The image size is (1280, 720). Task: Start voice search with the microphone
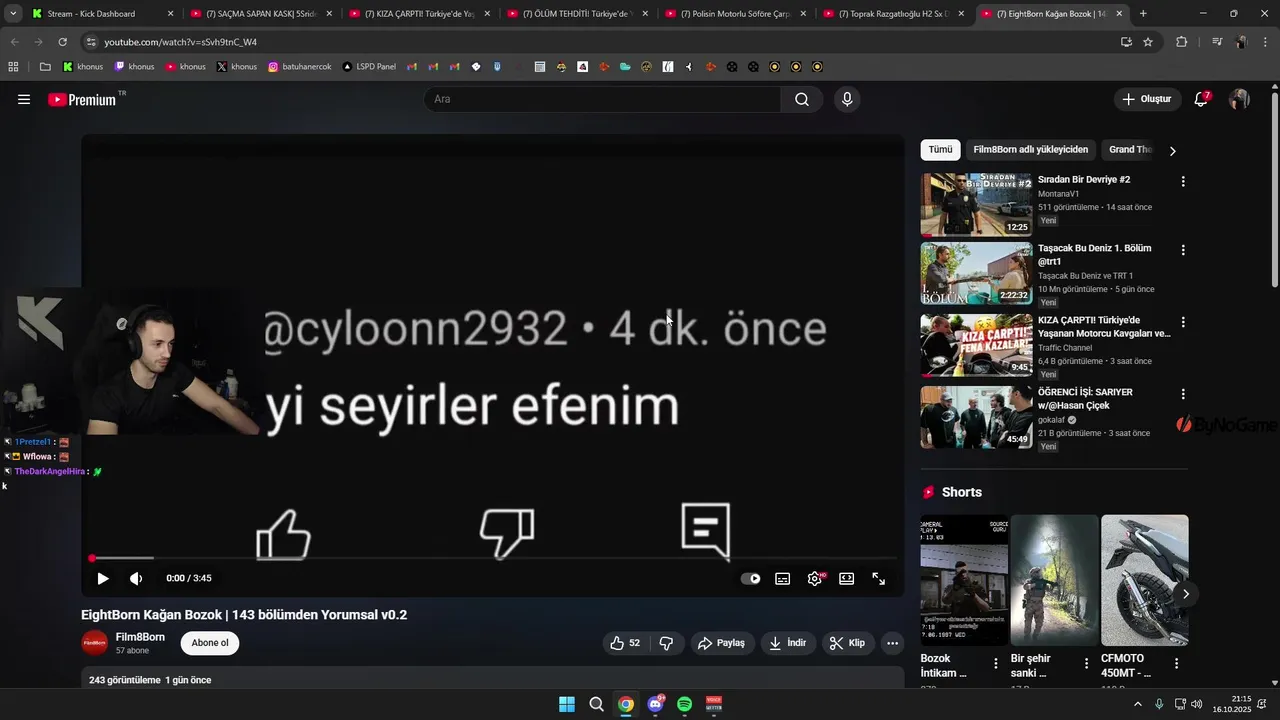847,99
